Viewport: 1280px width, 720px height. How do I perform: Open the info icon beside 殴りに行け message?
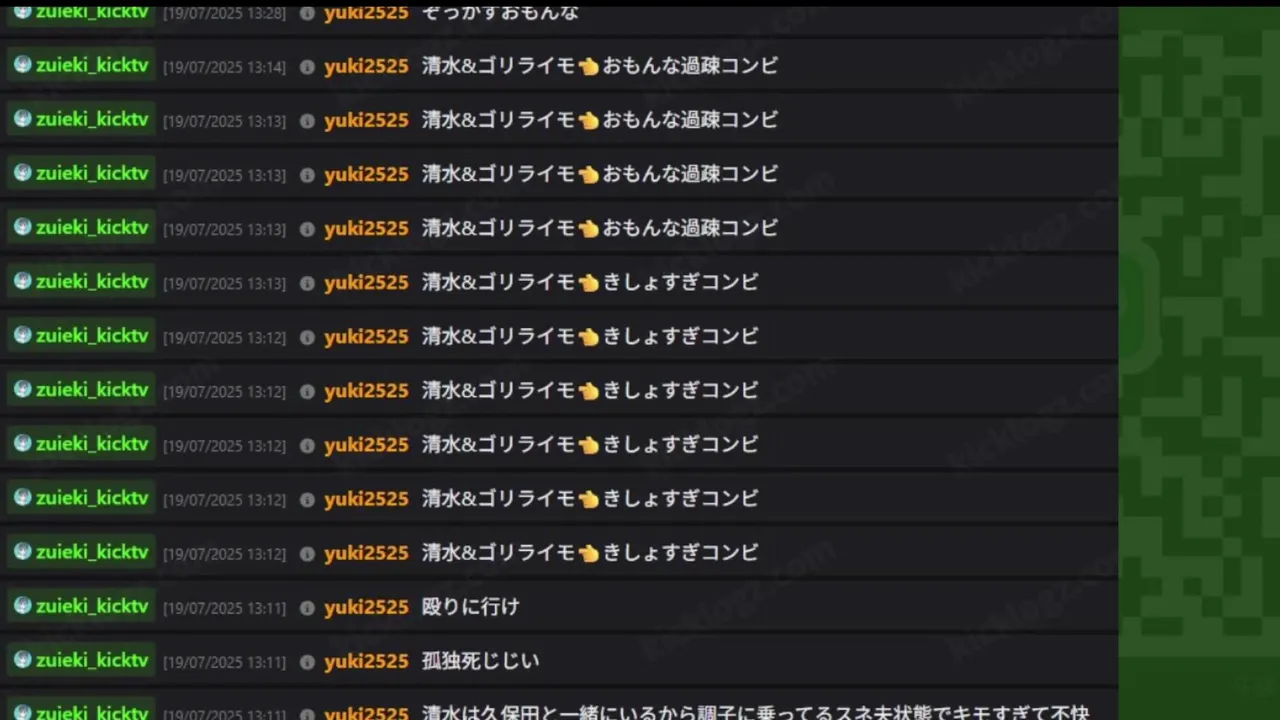(307, 608)
